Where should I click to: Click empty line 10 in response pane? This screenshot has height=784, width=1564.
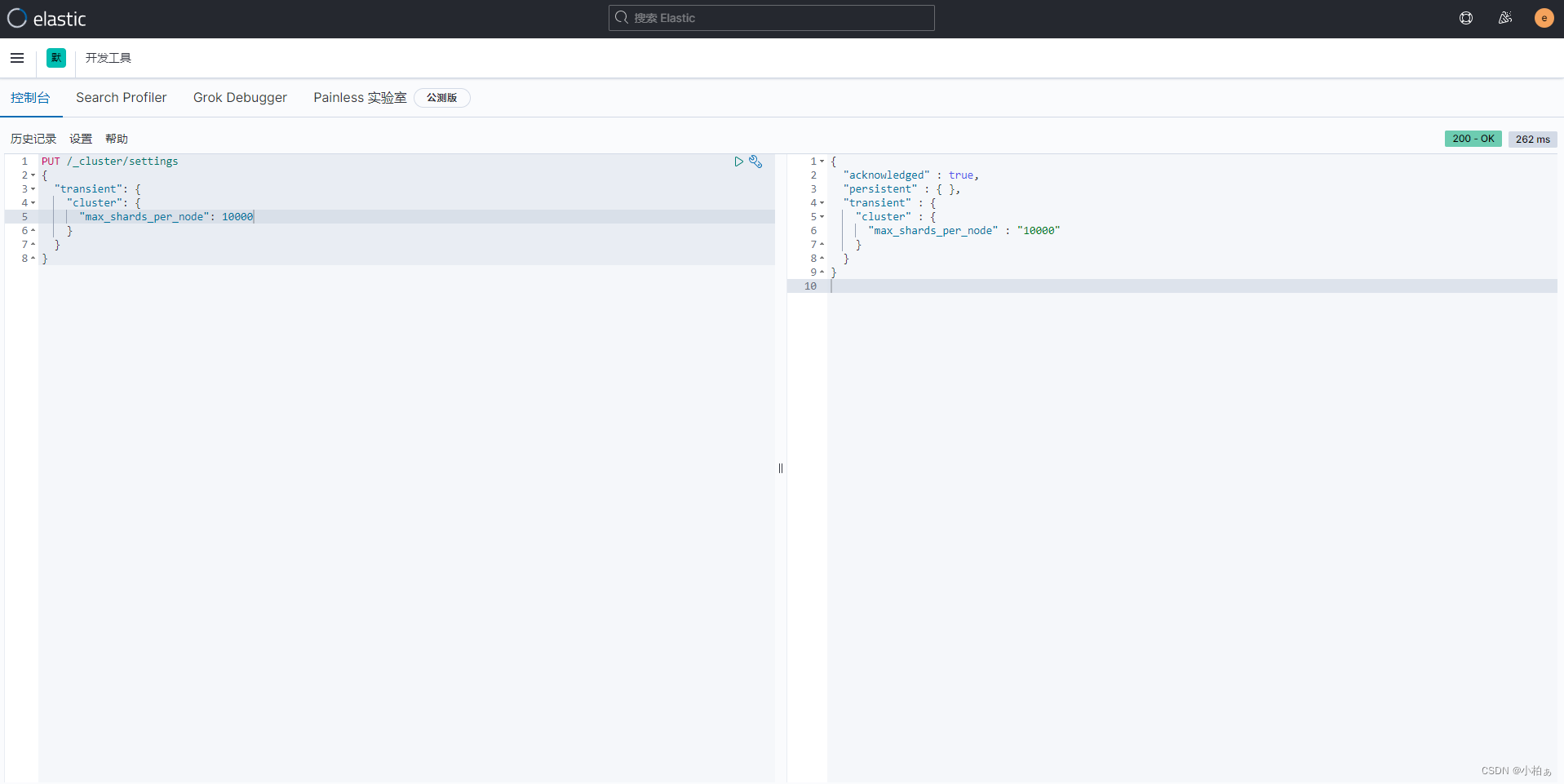pos(1193,286)
